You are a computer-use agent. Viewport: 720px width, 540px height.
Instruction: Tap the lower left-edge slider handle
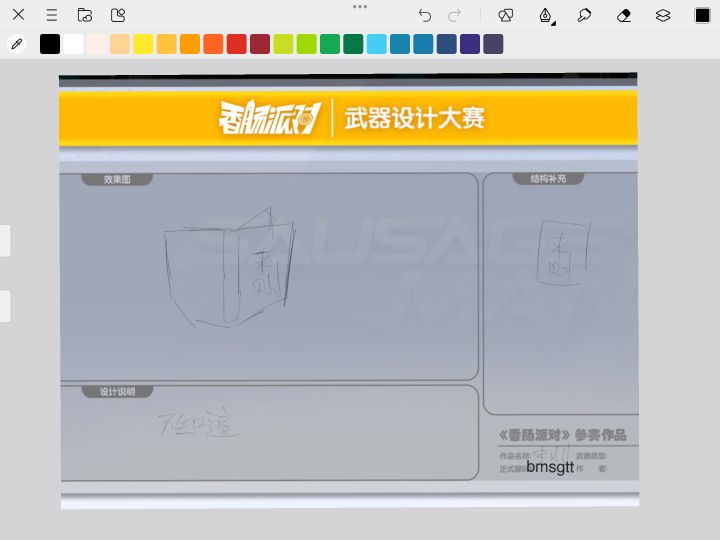5,306
